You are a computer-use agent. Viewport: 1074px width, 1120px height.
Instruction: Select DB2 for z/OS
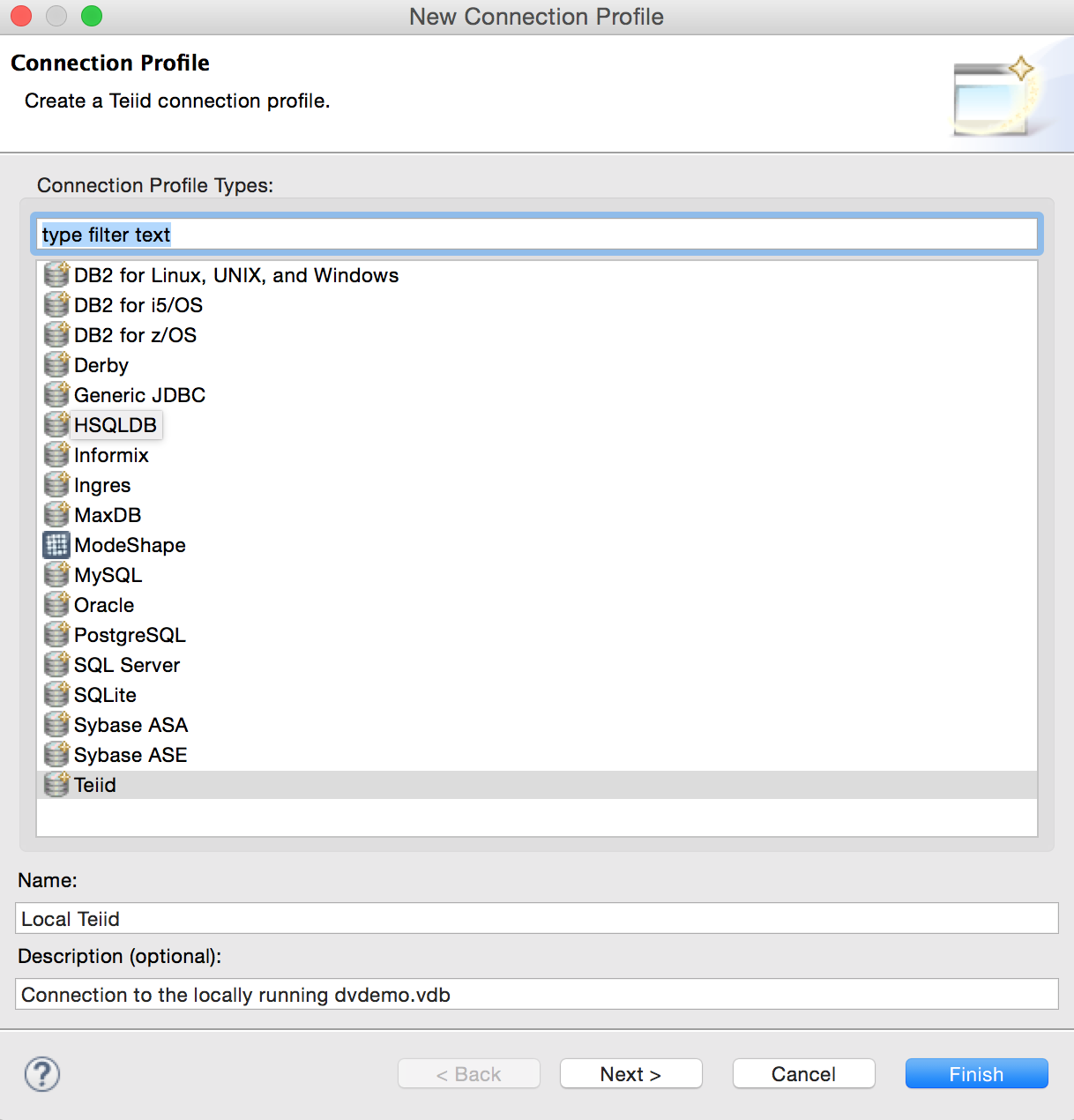(x=134, y=335)
